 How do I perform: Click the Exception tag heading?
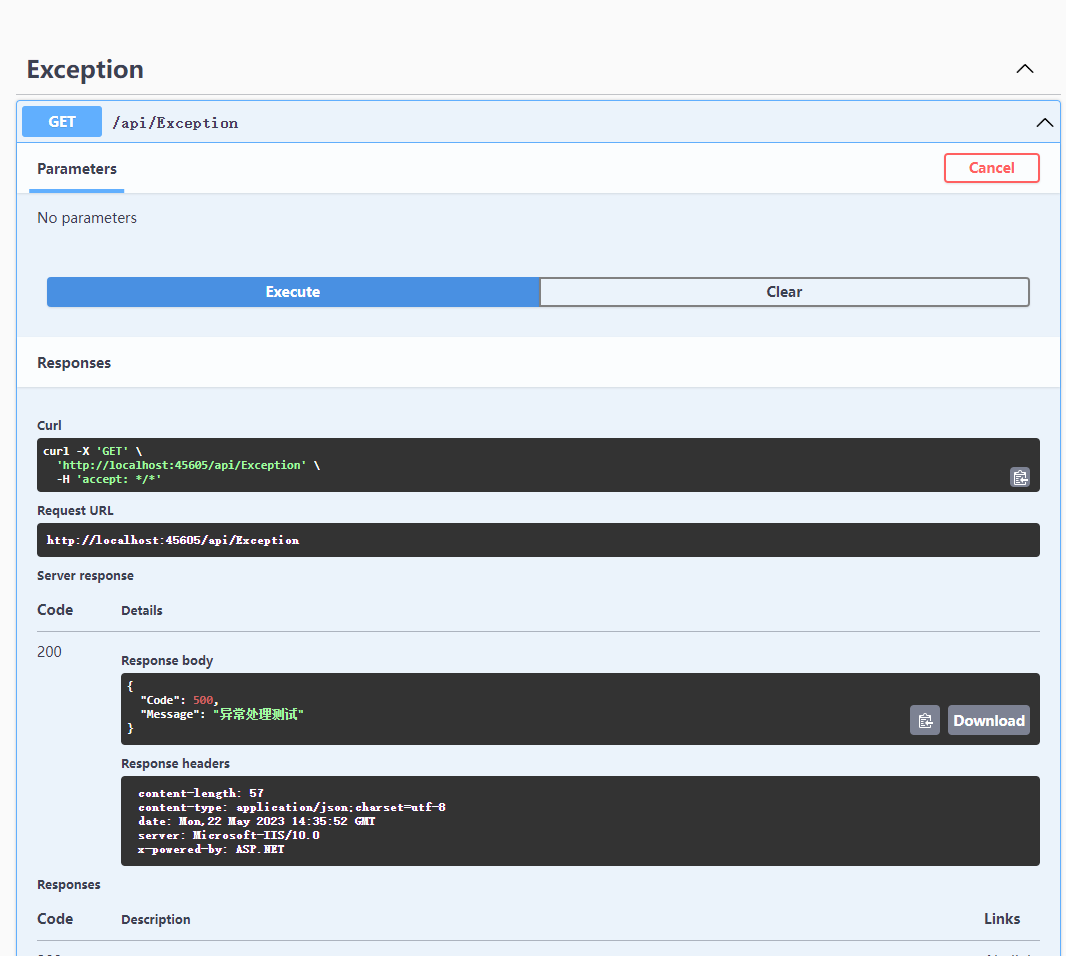[x=85, y=69]
